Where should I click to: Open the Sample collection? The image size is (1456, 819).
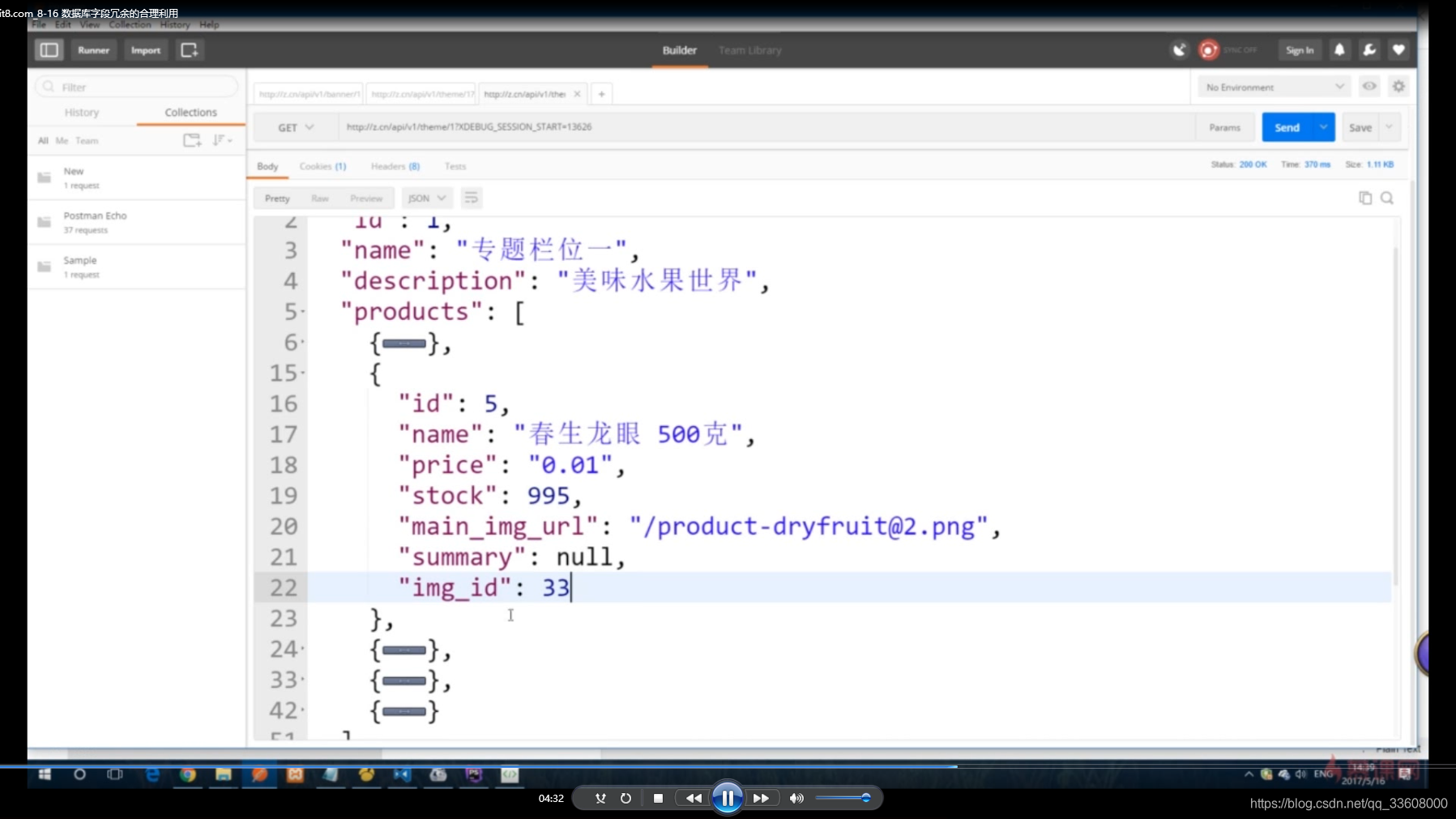click(x=137, y=267)
